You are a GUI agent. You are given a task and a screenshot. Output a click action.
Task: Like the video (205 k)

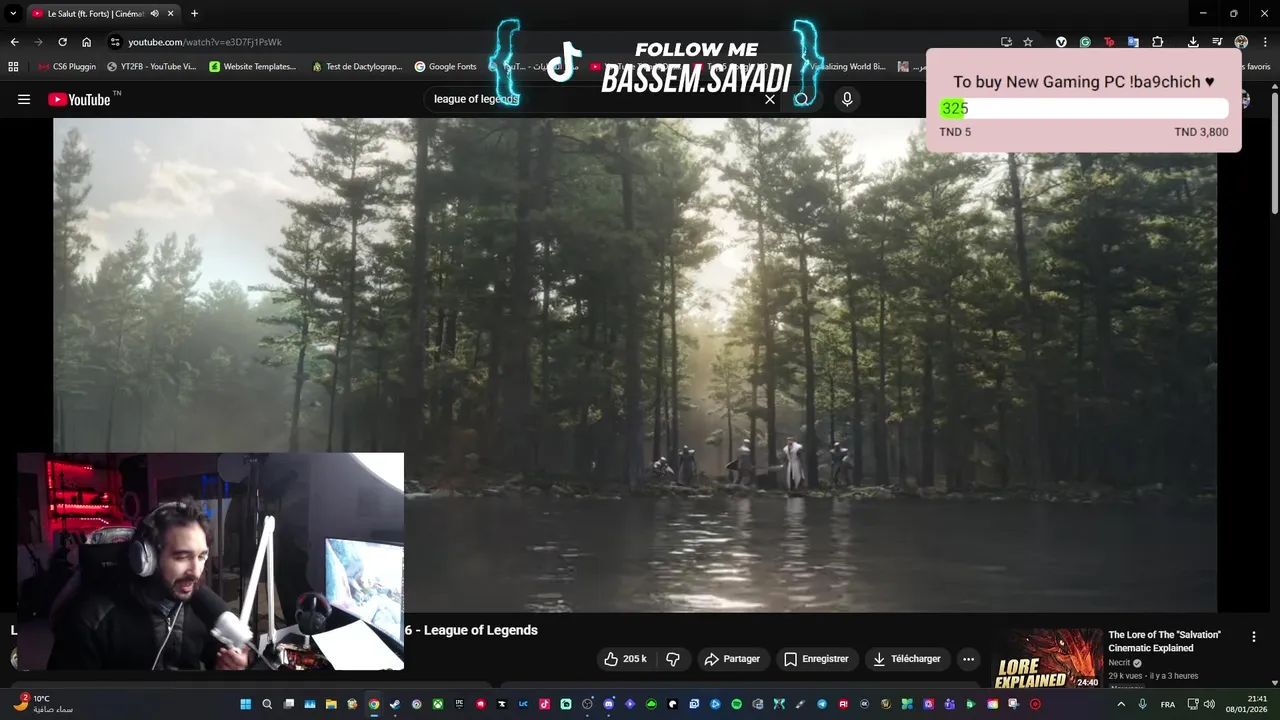point(625,659)
